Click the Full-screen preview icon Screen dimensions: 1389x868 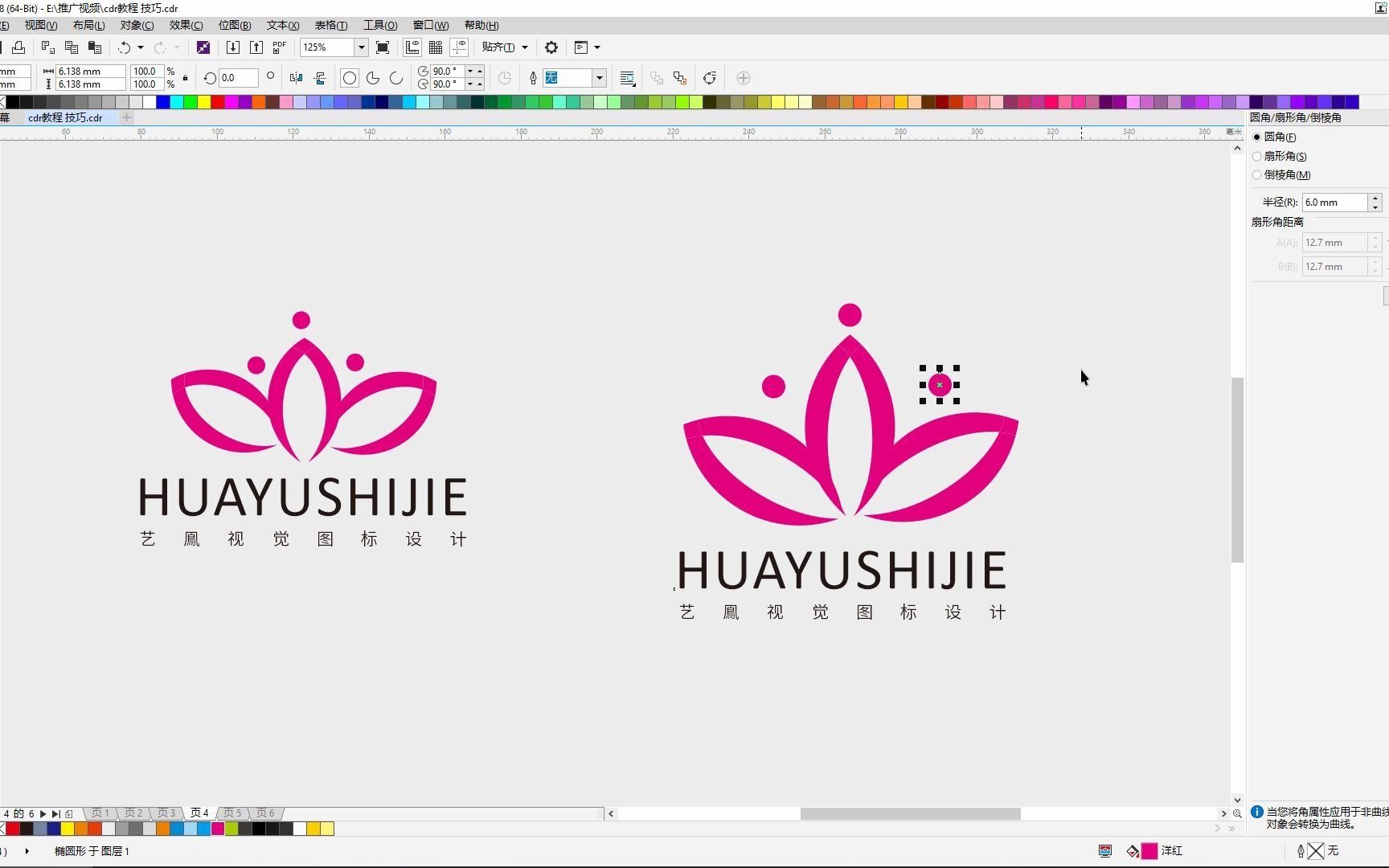(x=383, y=47)
